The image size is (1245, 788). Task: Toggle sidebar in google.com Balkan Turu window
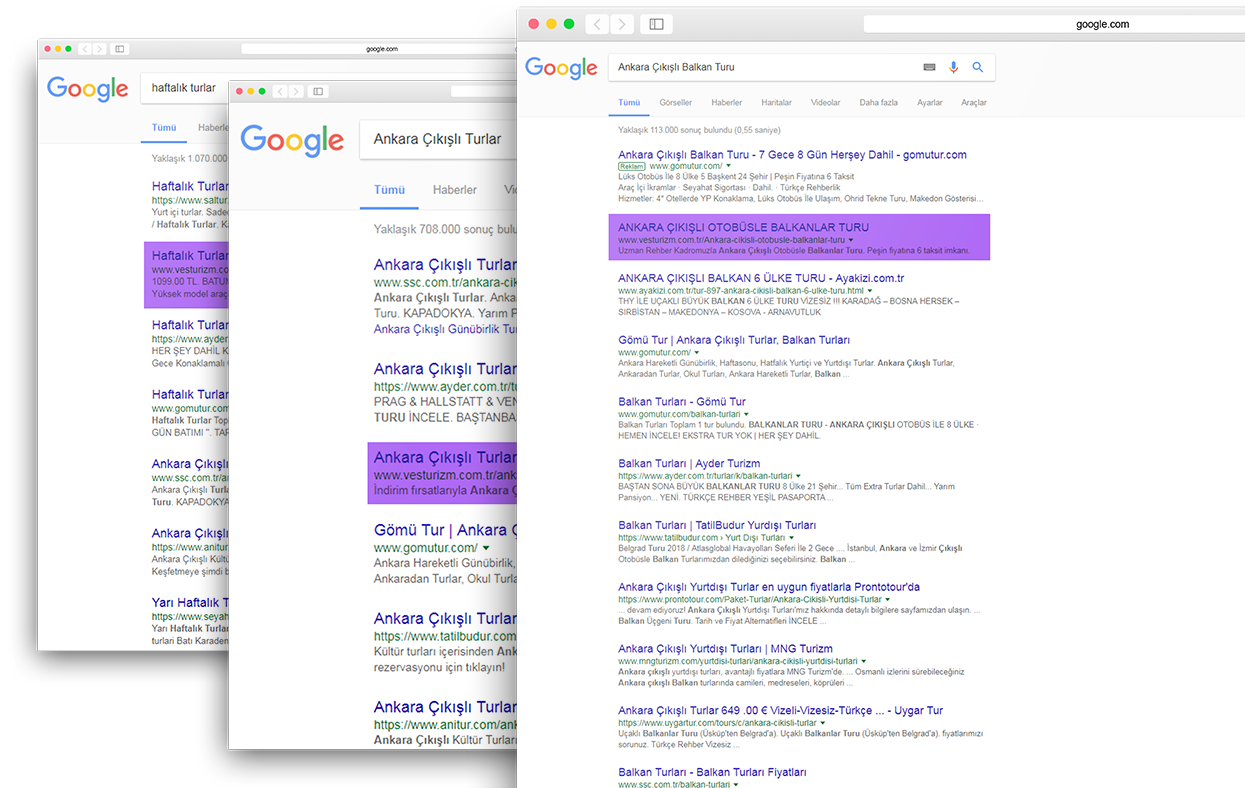656,24
